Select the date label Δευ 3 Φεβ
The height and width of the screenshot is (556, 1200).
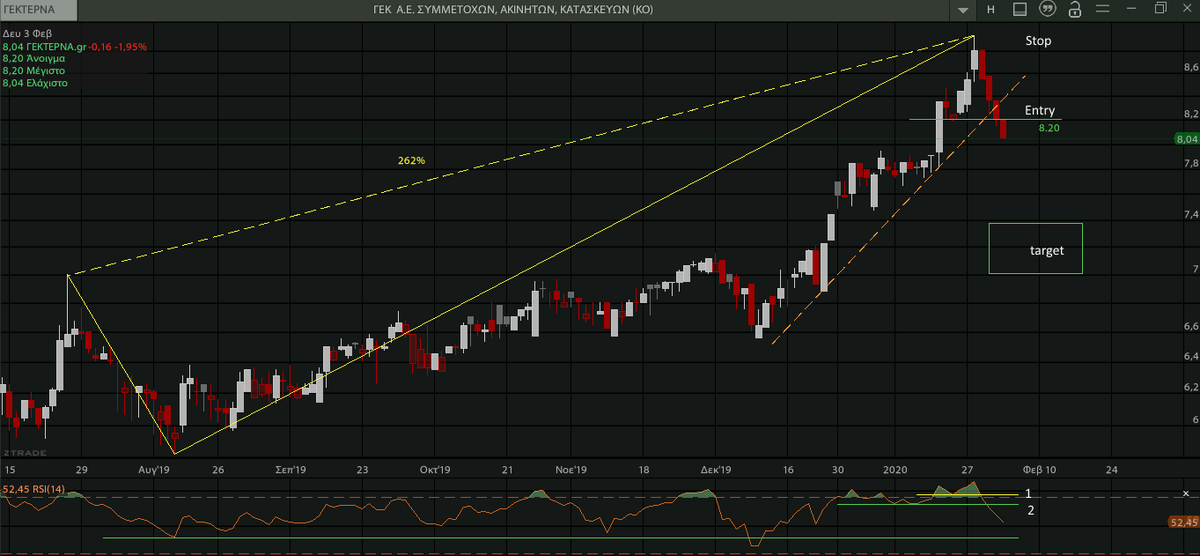25,34
